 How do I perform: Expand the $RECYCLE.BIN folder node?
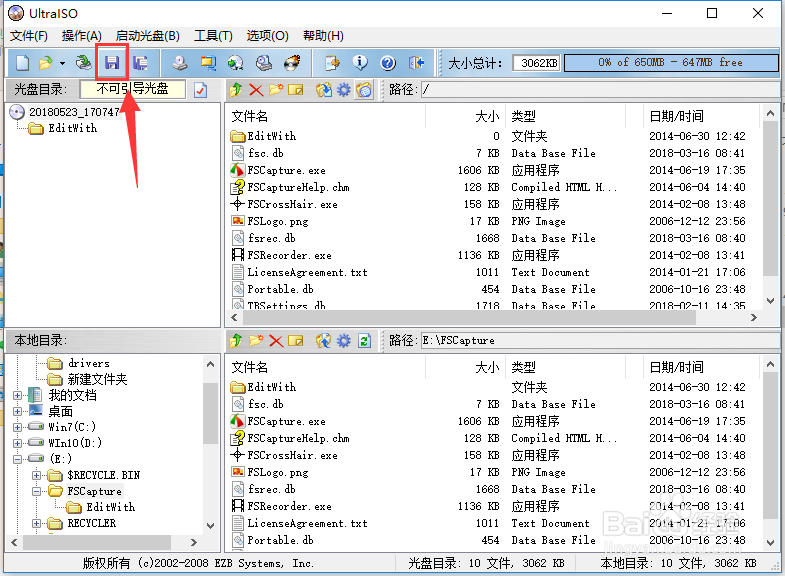[36, 475]
